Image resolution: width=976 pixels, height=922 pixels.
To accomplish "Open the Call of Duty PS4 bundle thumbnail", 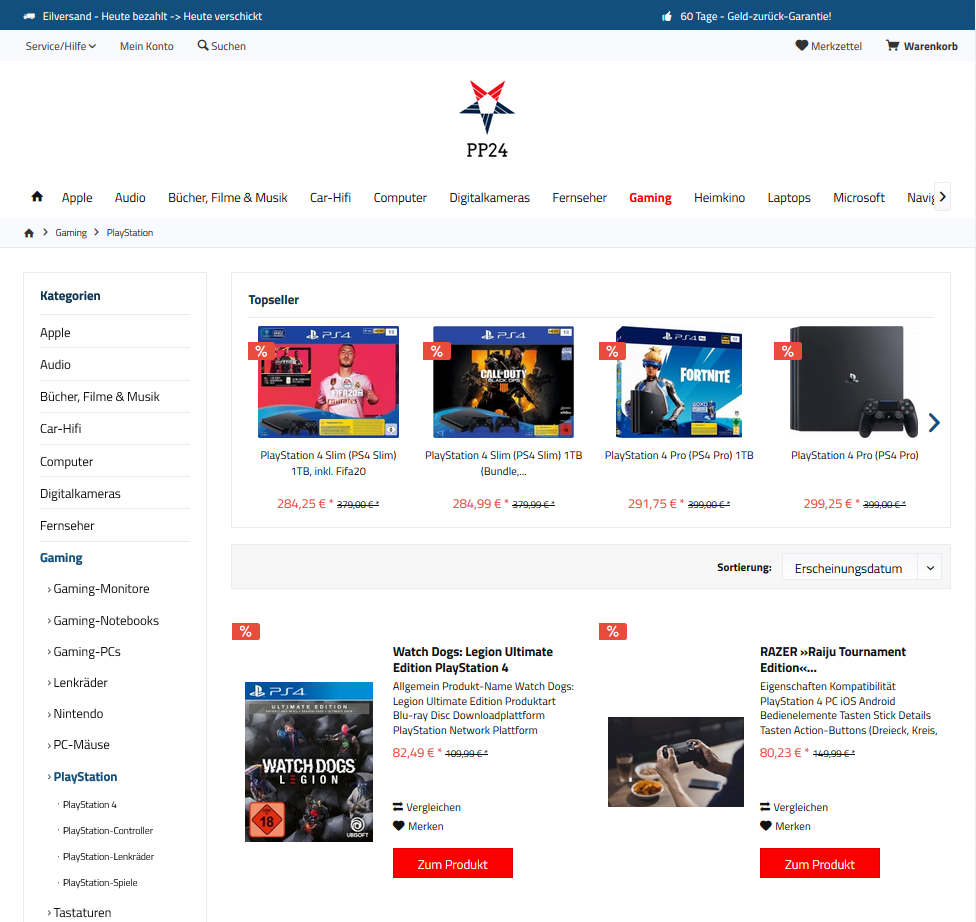I will tap(504, 382).
